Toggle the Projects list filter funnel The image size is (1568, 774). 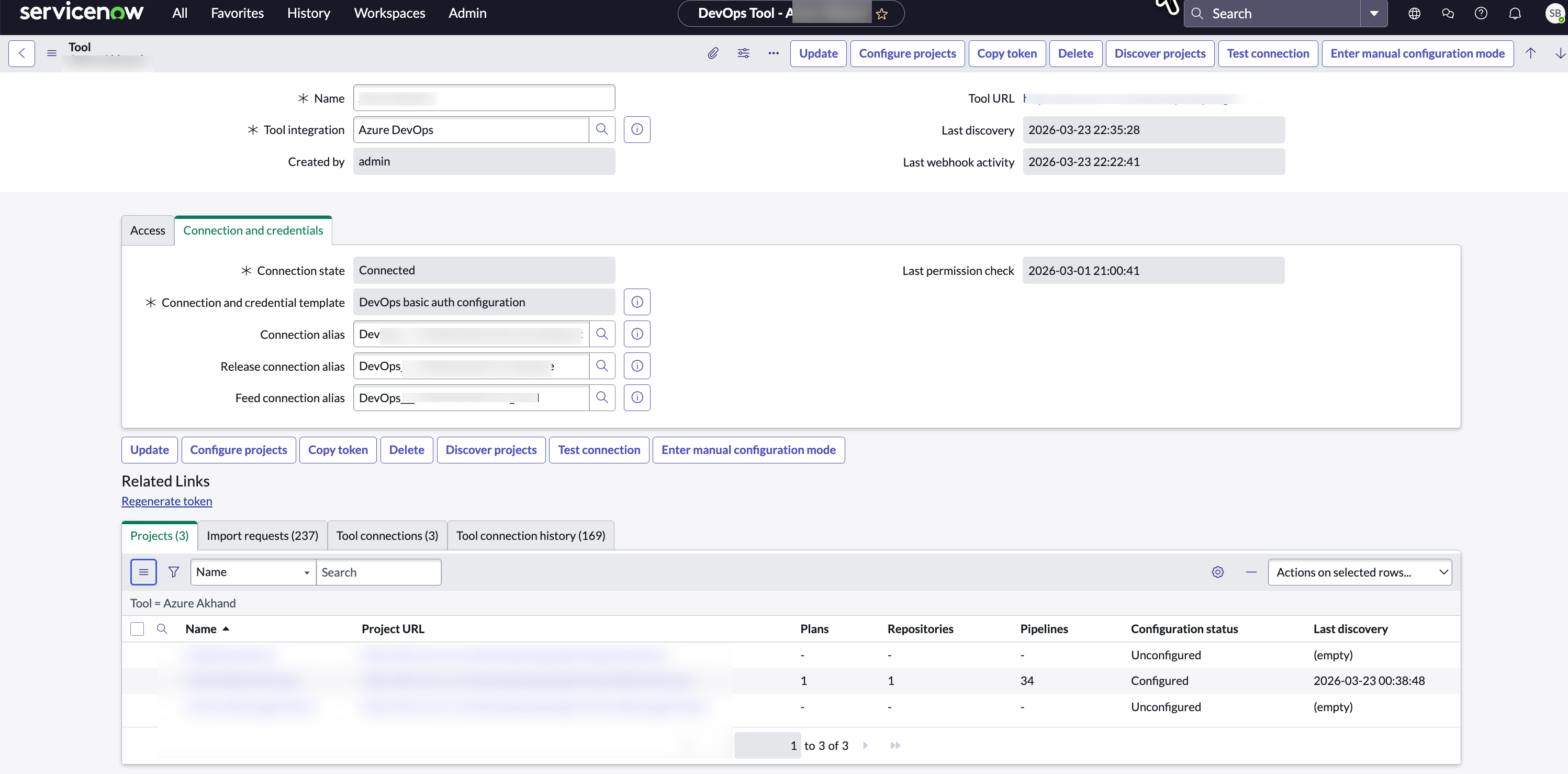(x=173, y=572)
